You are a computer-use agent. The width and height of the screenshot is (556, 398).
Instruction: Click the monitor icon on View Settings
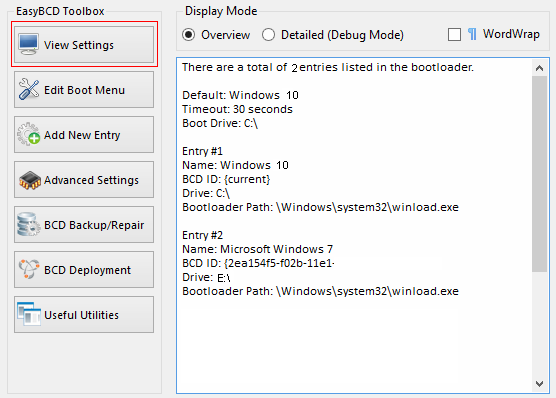(29, 45)
